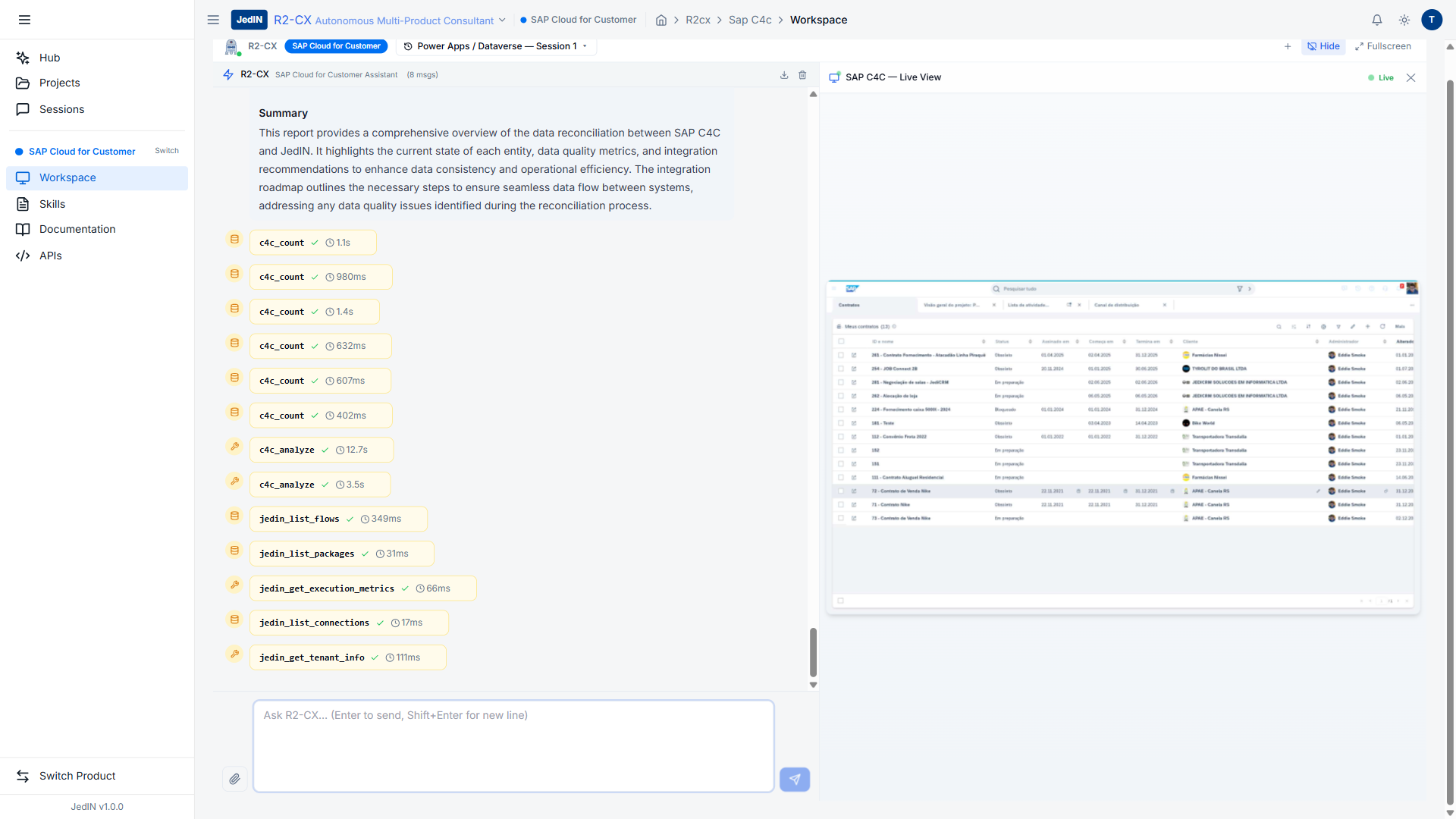Image resolution: width=1456 pixels, height=819 pixels.
Task: Click Switch Product at sidebar bottom
Action: pyautogui.click(x=77, y=776)
